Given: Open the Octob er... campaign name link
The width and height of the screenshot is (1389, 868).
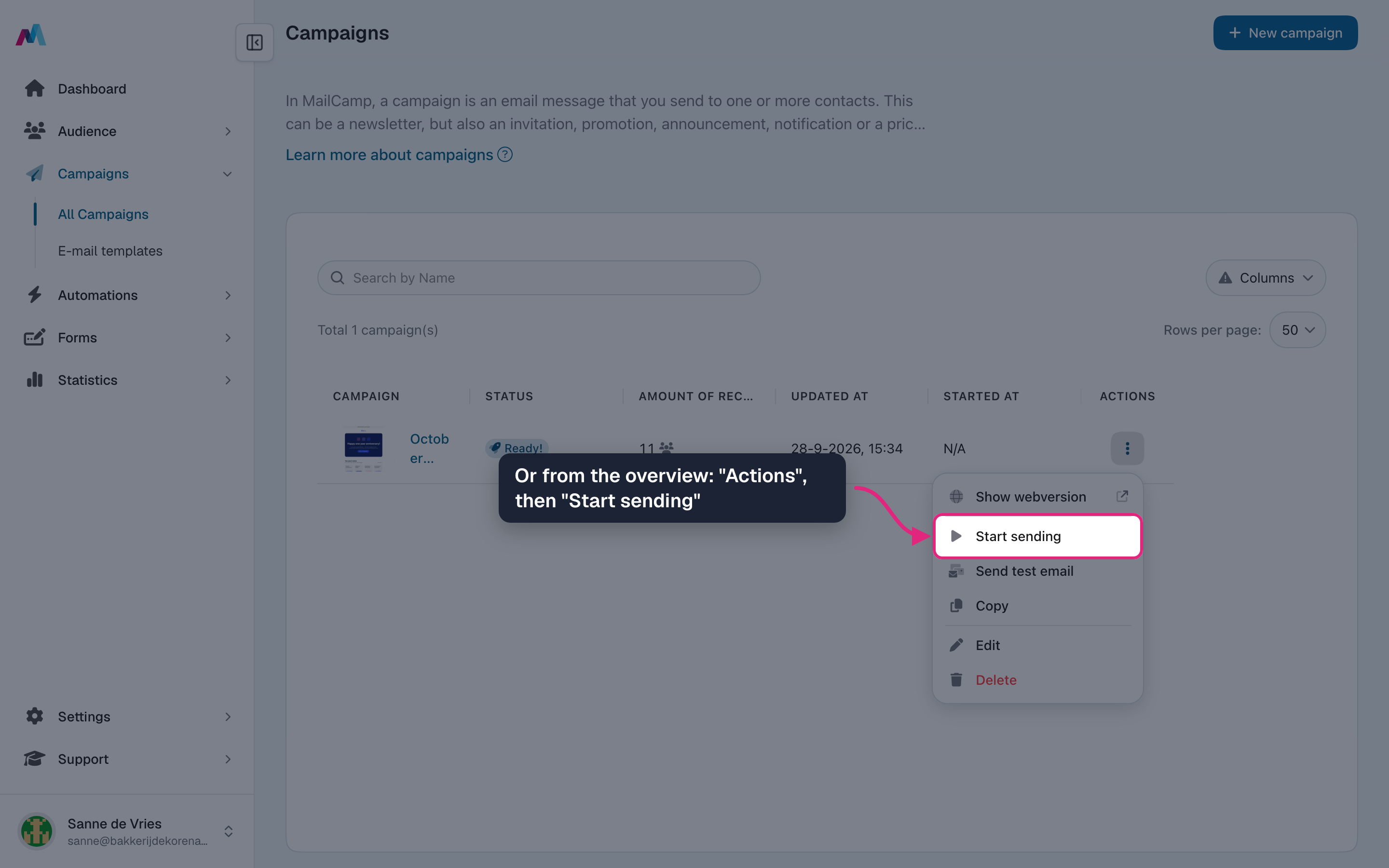Looking at the screenshot, I should (429, 448).
